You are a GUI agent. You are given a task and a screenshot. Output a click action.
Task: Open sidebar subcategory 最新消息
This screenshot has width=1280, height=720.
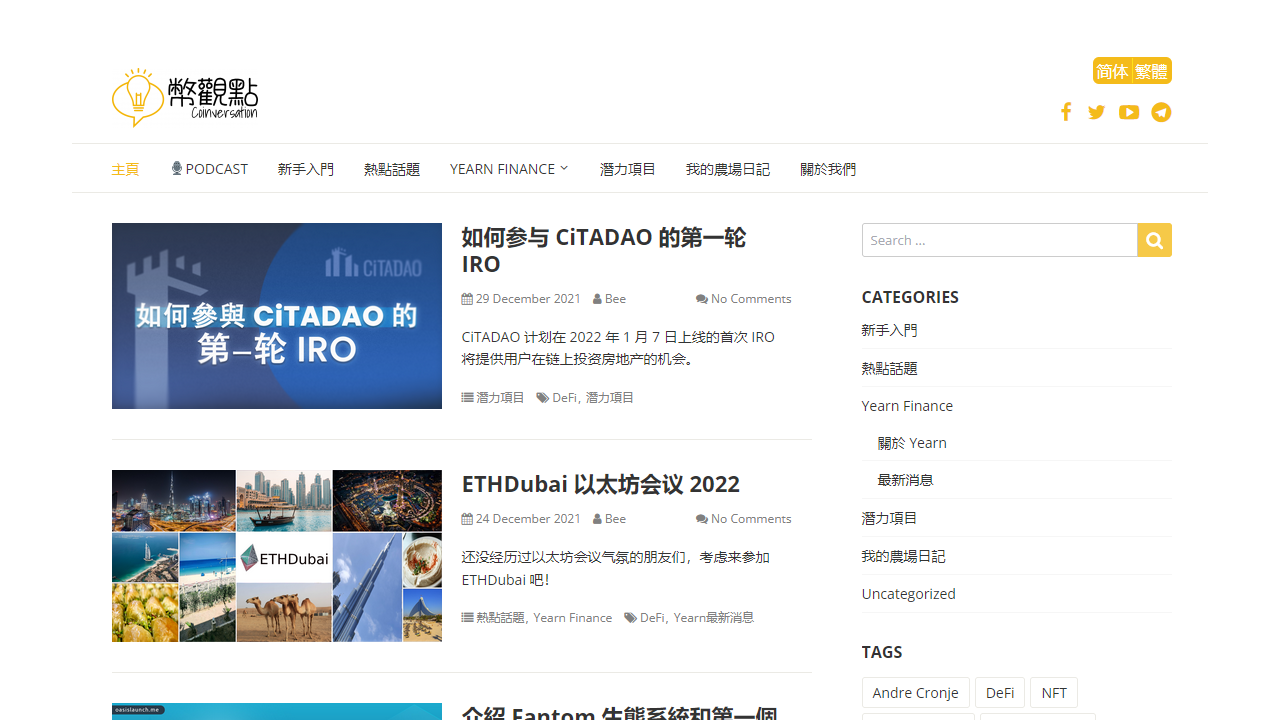click(x=905, y=480)
